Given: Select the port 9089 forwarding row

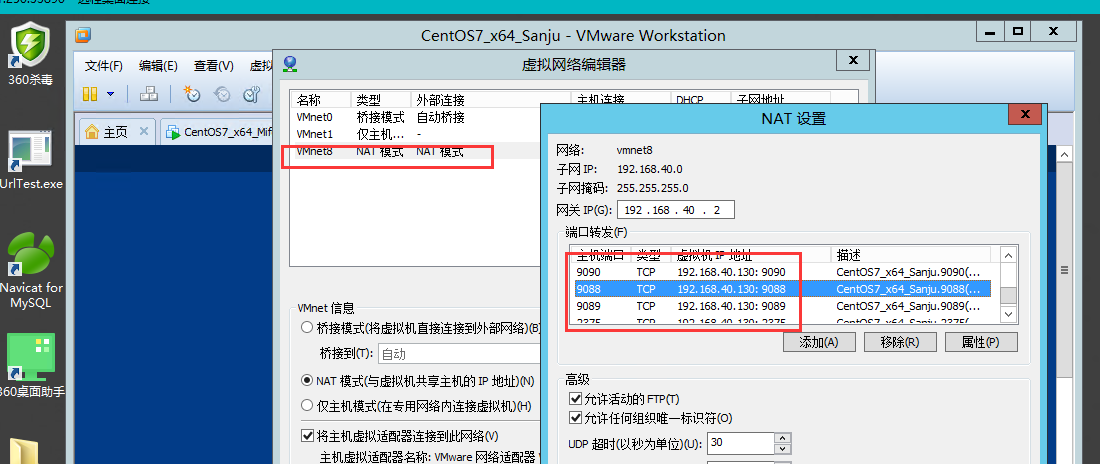Looking at the screenshot, I should click(782, 306).
